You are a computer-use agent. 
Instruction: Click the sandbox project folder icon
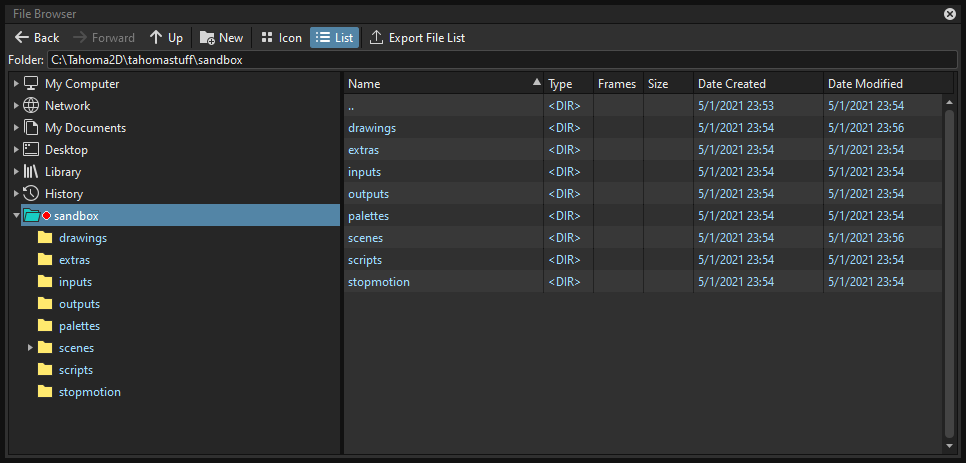(x=32, y=215)
